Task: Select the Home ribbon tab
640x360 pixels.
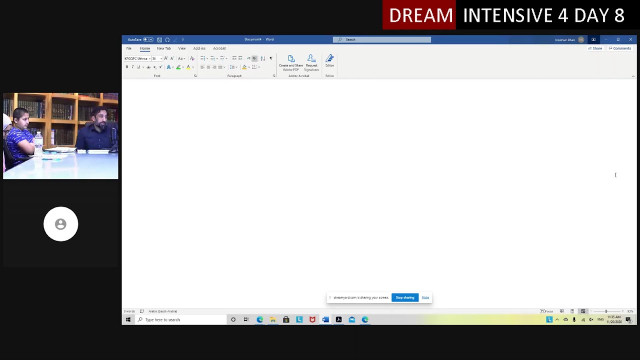Action: point(145,49)
